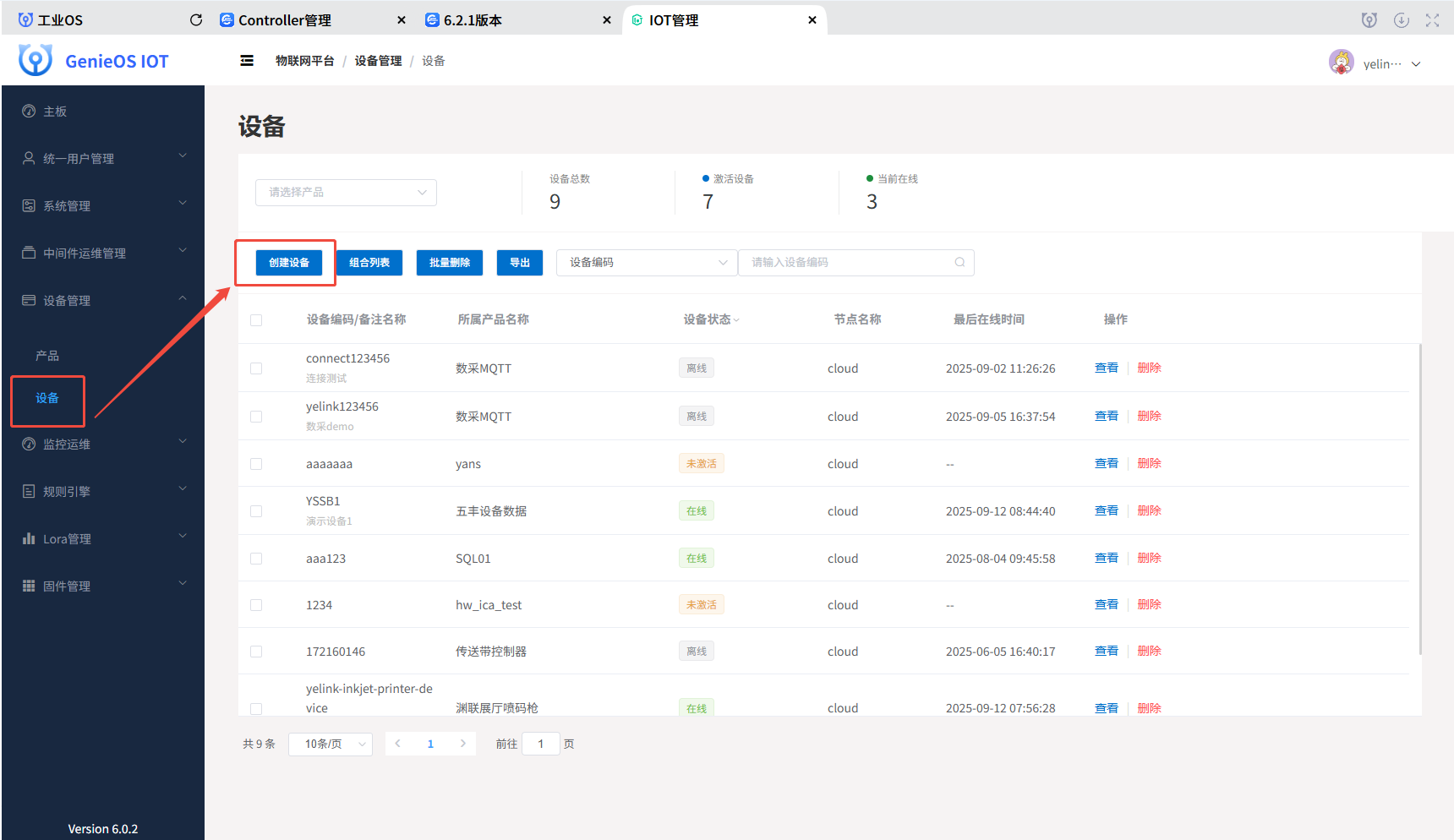Screen dimensions: 1454x840
Task: Open the 请选择产品 product dropdown
Action: tap(345, 192)
